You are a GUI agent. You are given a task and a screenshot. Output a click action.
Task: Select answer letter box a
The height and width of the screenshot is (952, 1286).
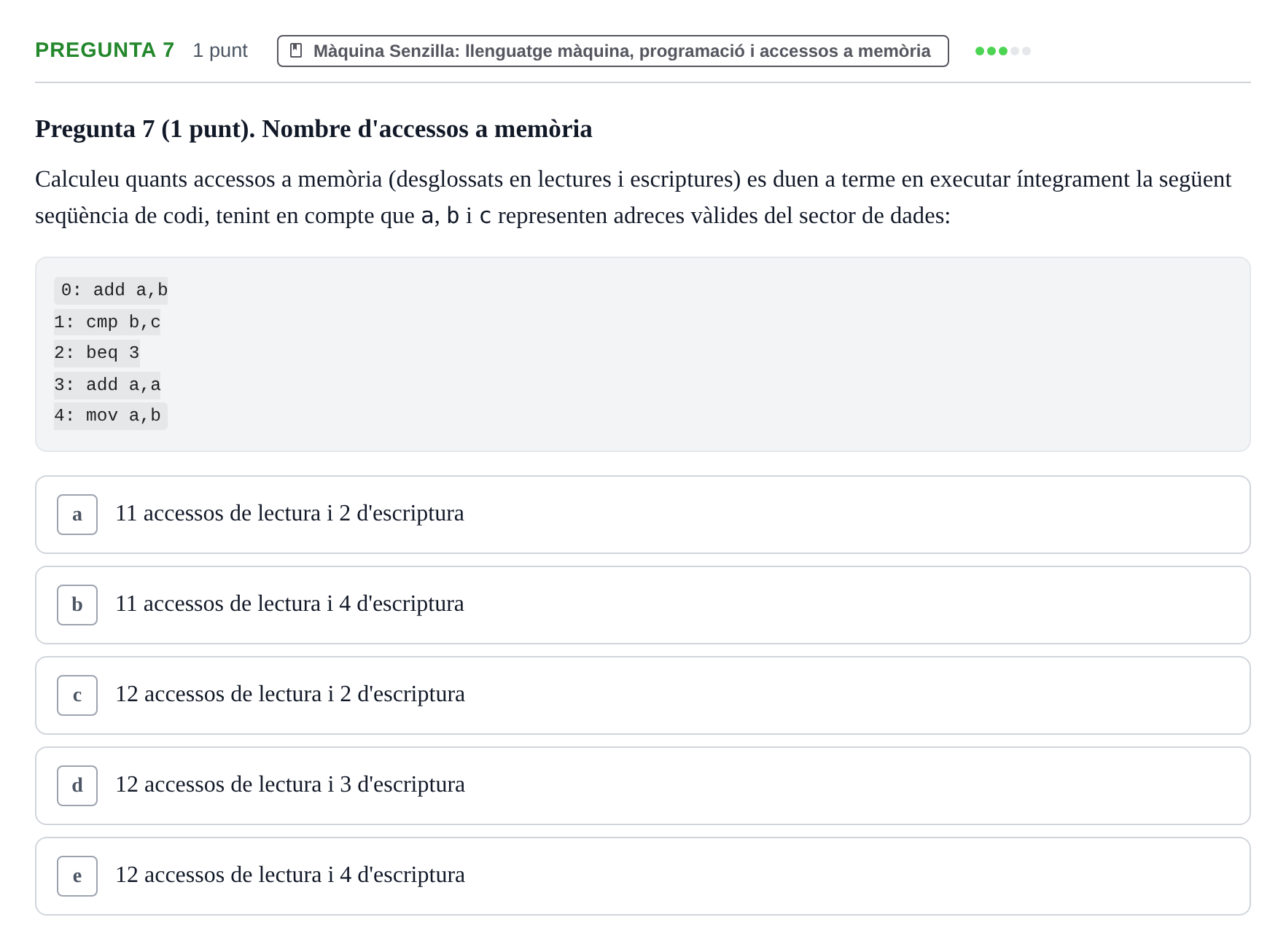77,515
